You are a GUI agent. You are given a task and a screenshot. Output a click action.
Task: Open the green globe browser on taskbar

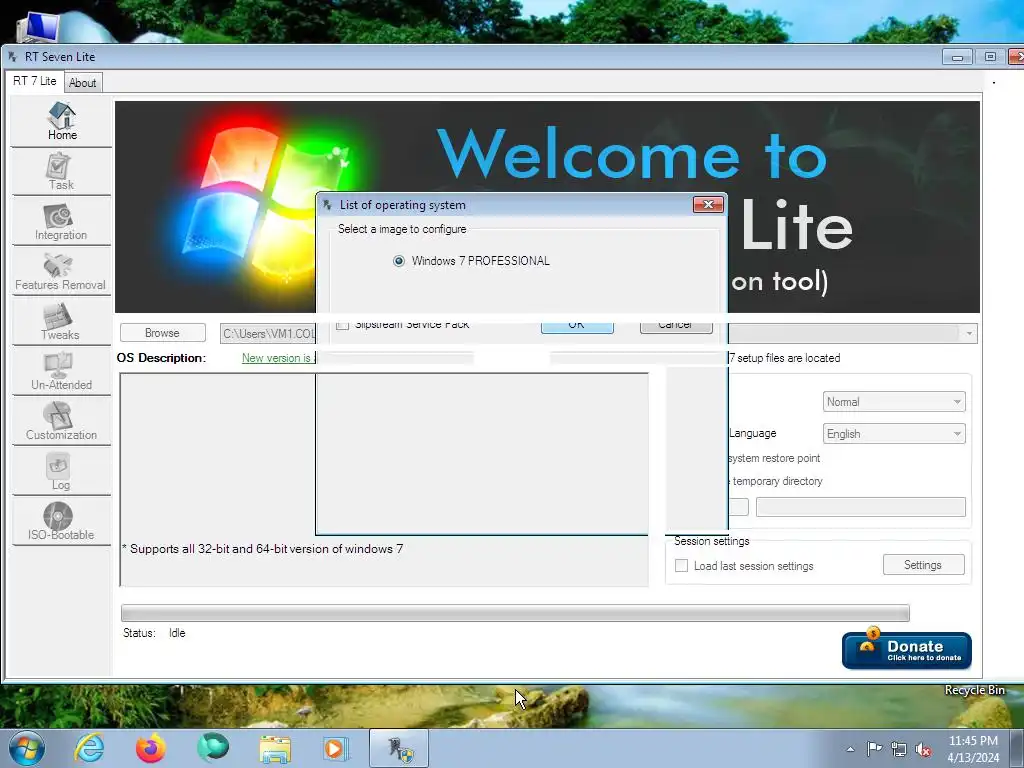click(x=213, y=748)
